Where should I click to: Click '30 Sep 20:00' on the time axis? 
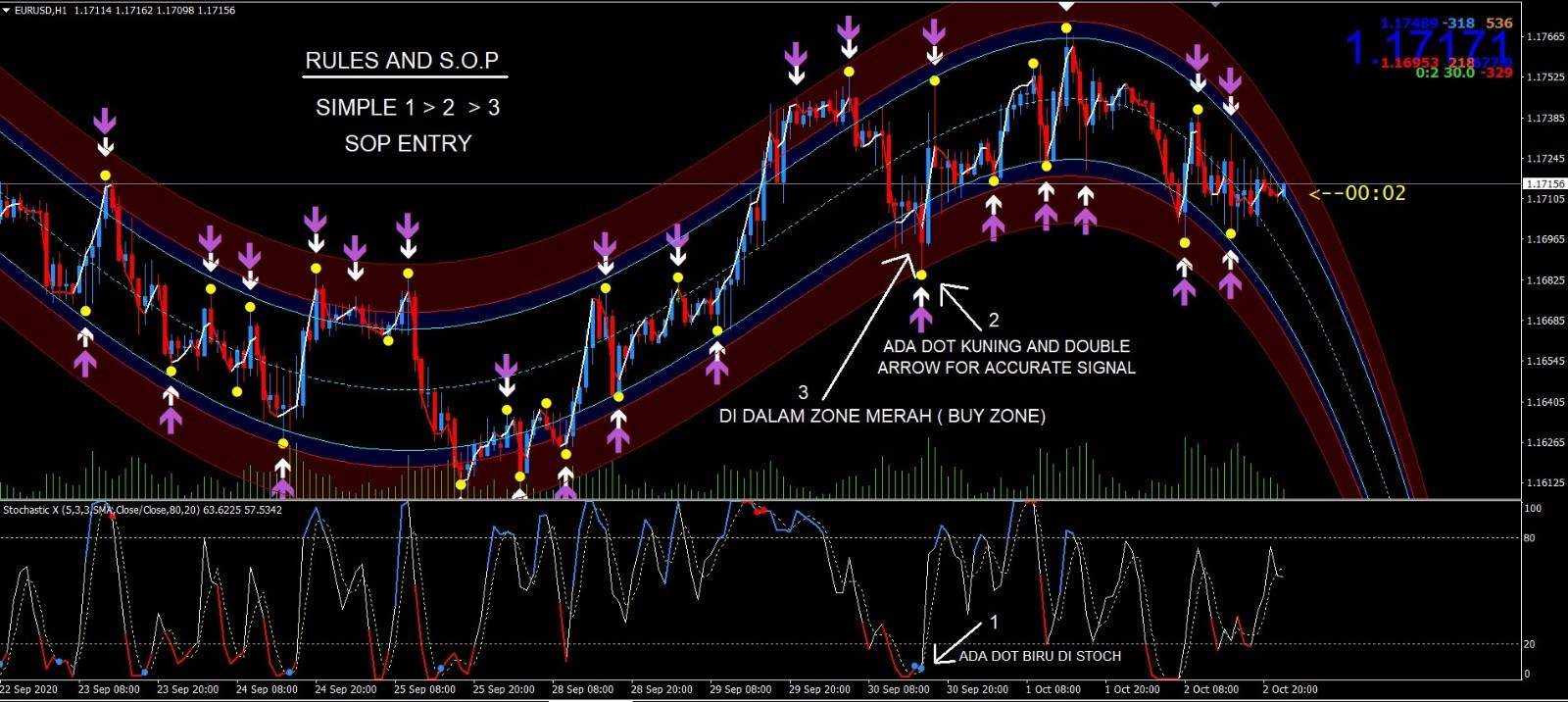[978, 690]
